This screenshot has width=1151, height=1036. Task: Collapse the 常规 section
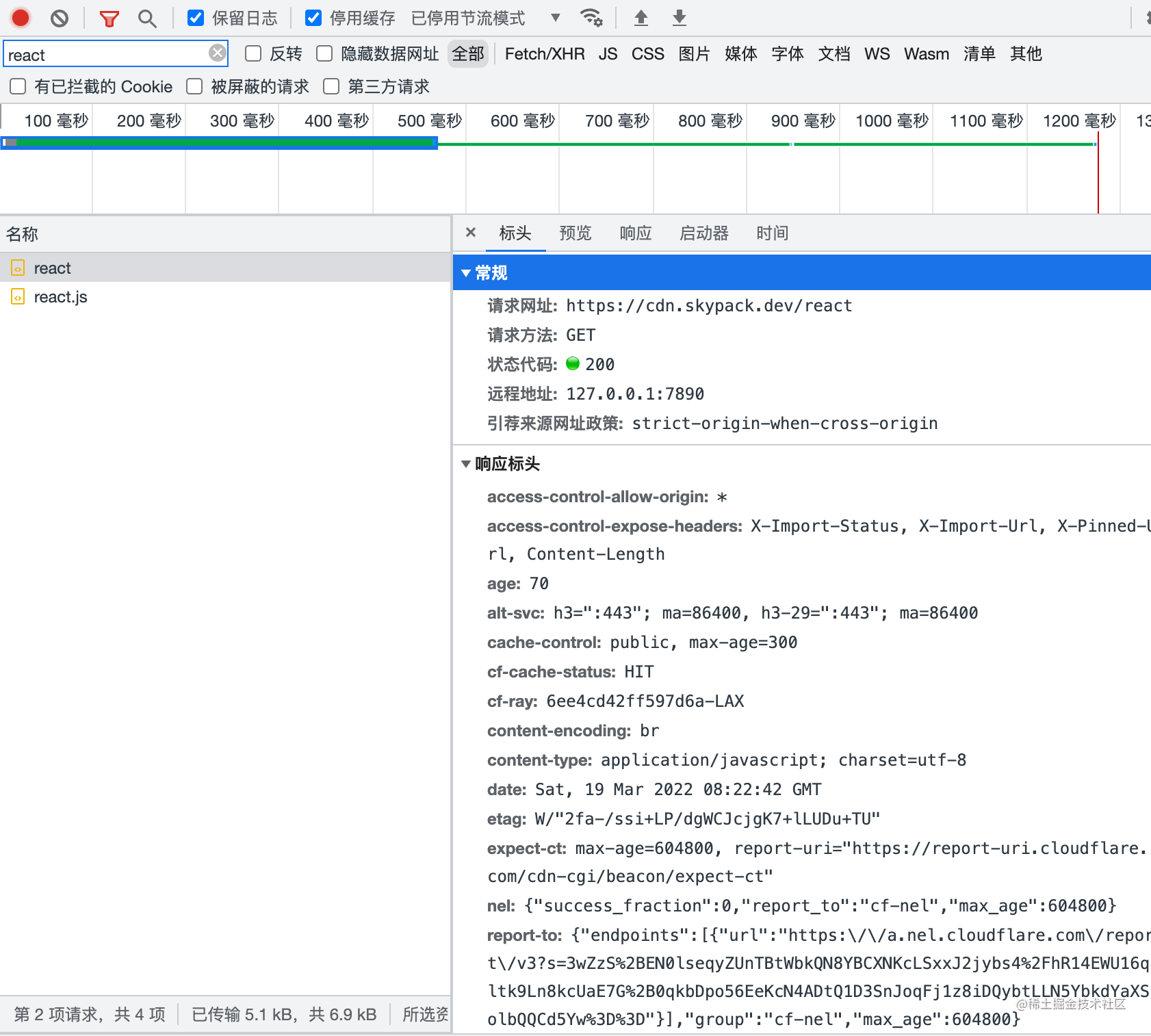[466, 273]
